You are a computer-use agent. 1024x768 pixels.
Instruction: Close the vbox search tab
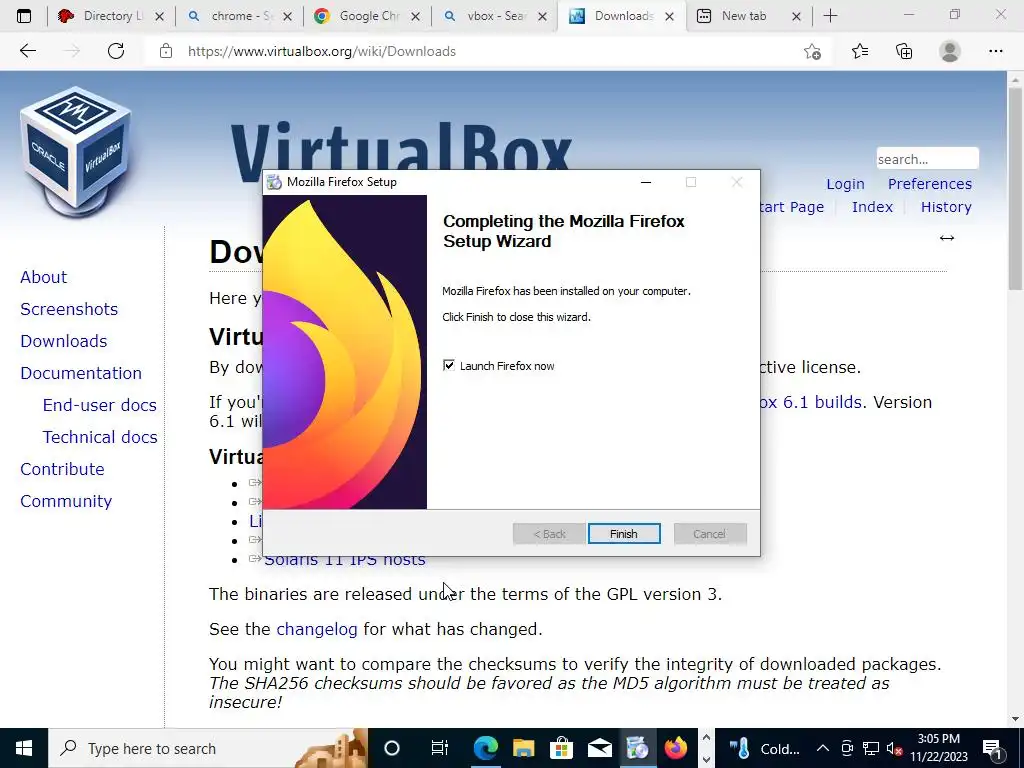tap(542, 16)
